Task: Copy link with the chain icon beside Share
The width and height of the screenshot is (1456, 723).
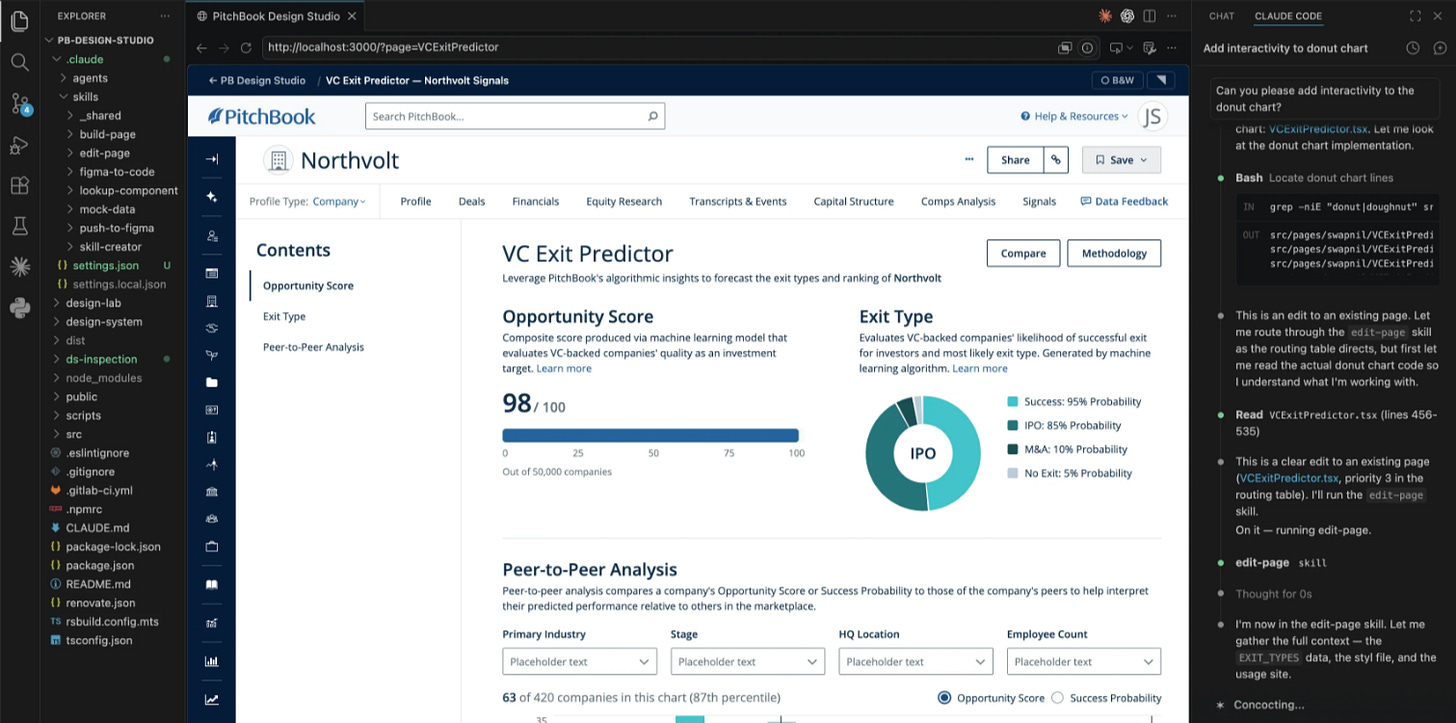Action: coord(1056,160)
